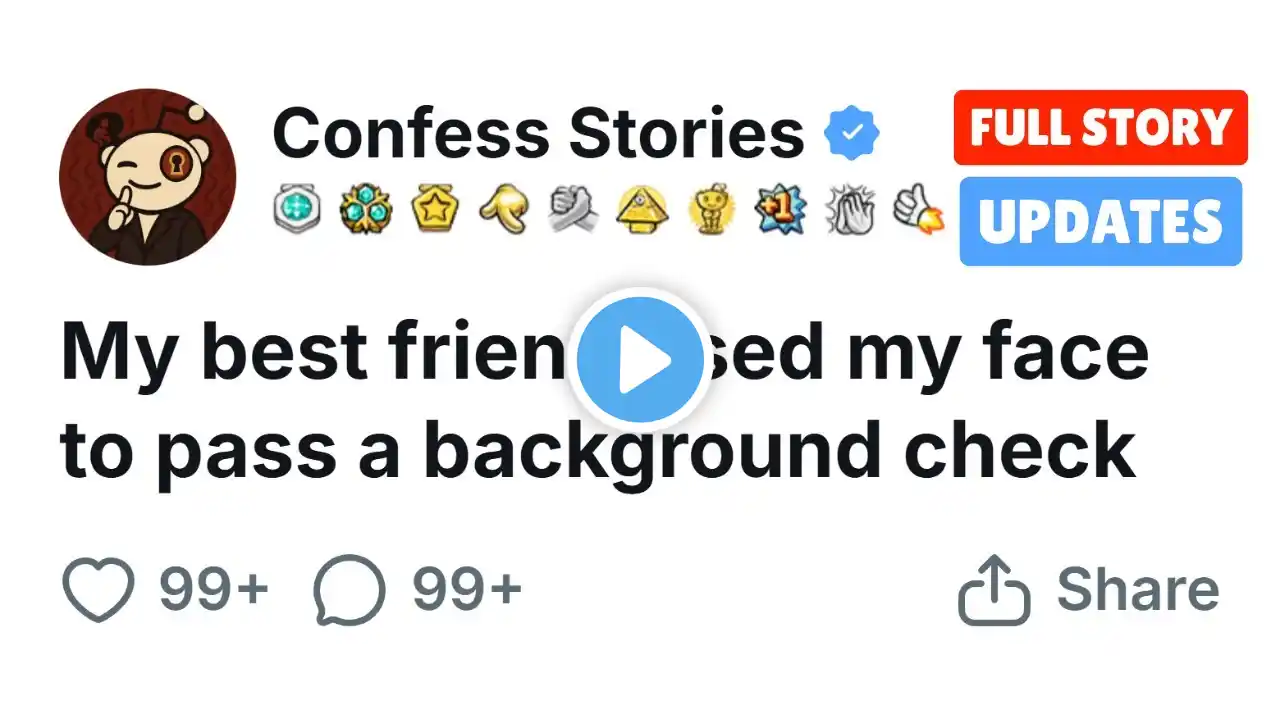Click the blue verified checkmark badge
The width and height of the screenshot is (1280, 720).
[851, 135]
